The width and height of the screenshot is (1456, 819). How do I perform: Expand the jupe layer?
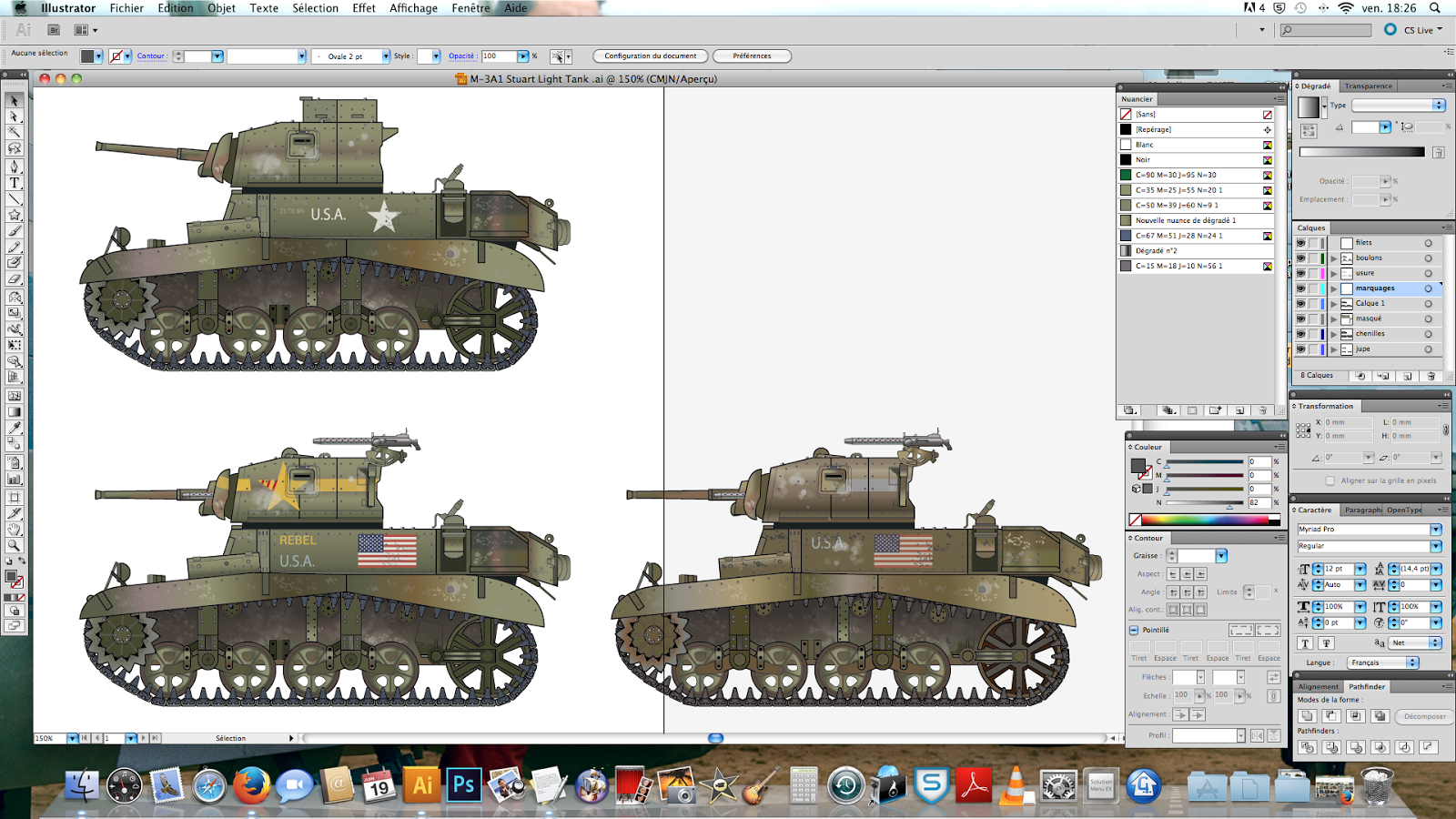pos(1334,349)
